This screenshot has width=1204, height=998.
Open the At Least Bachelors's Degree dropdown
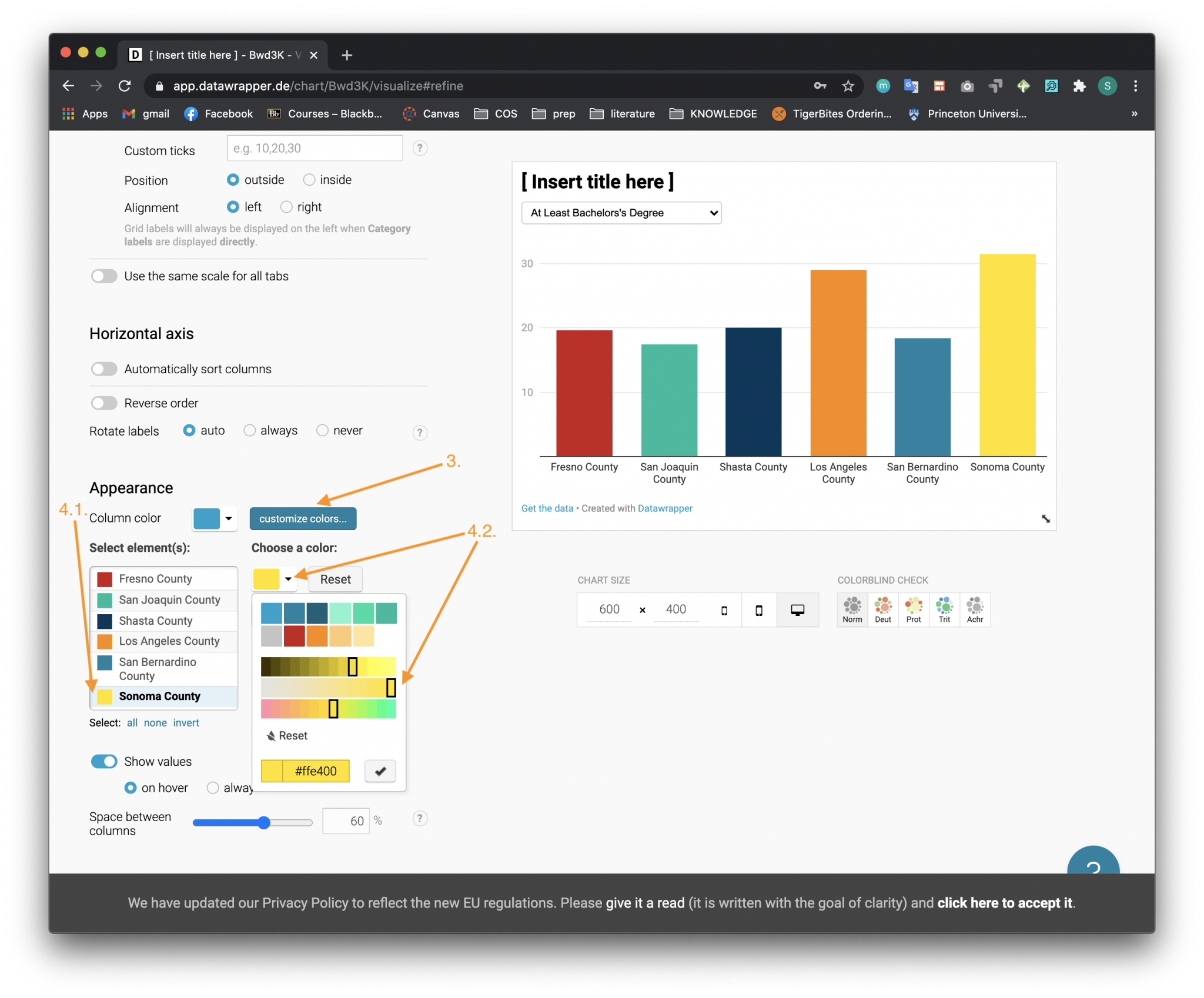[x=621, y=213]
